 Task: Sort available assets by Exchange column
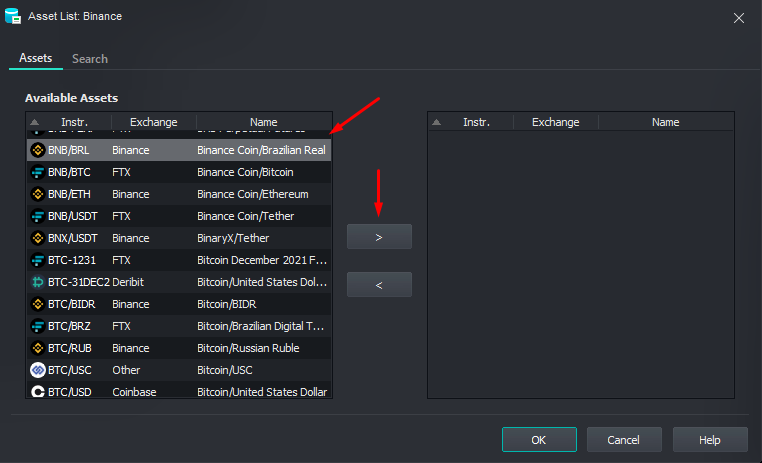coord(154,122)
